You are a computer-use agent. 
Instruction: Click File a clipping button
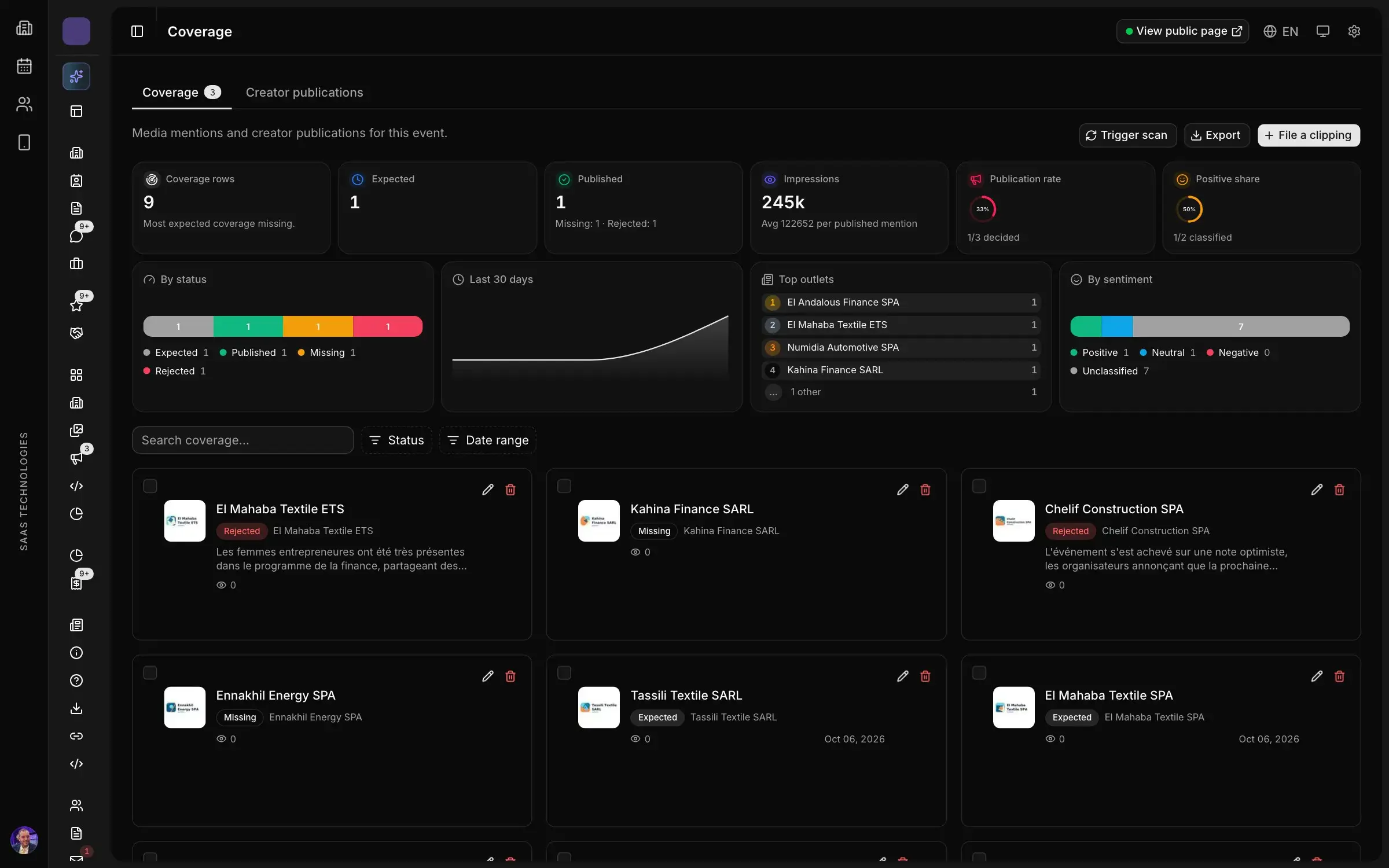[x=1309, y=135]
